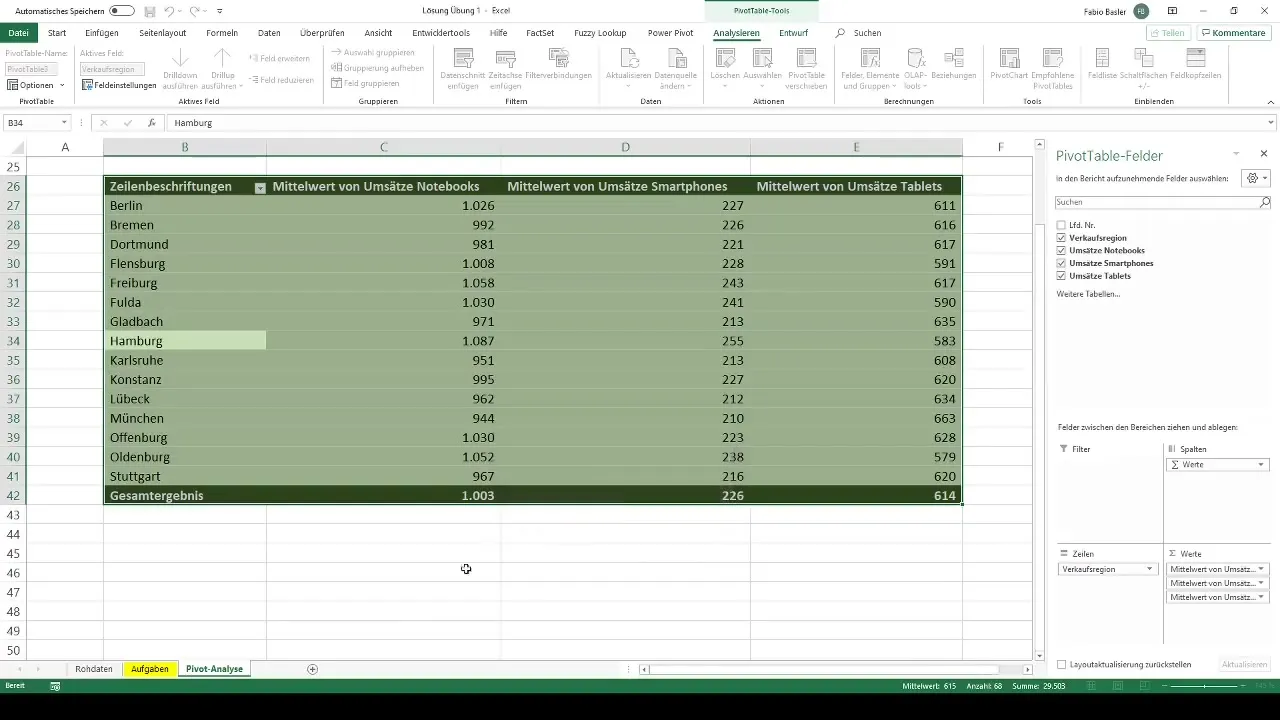Click Feld erweitern
Image resolution: width=1280 pixels, height=720 pixels.
[x=280, y=59]
